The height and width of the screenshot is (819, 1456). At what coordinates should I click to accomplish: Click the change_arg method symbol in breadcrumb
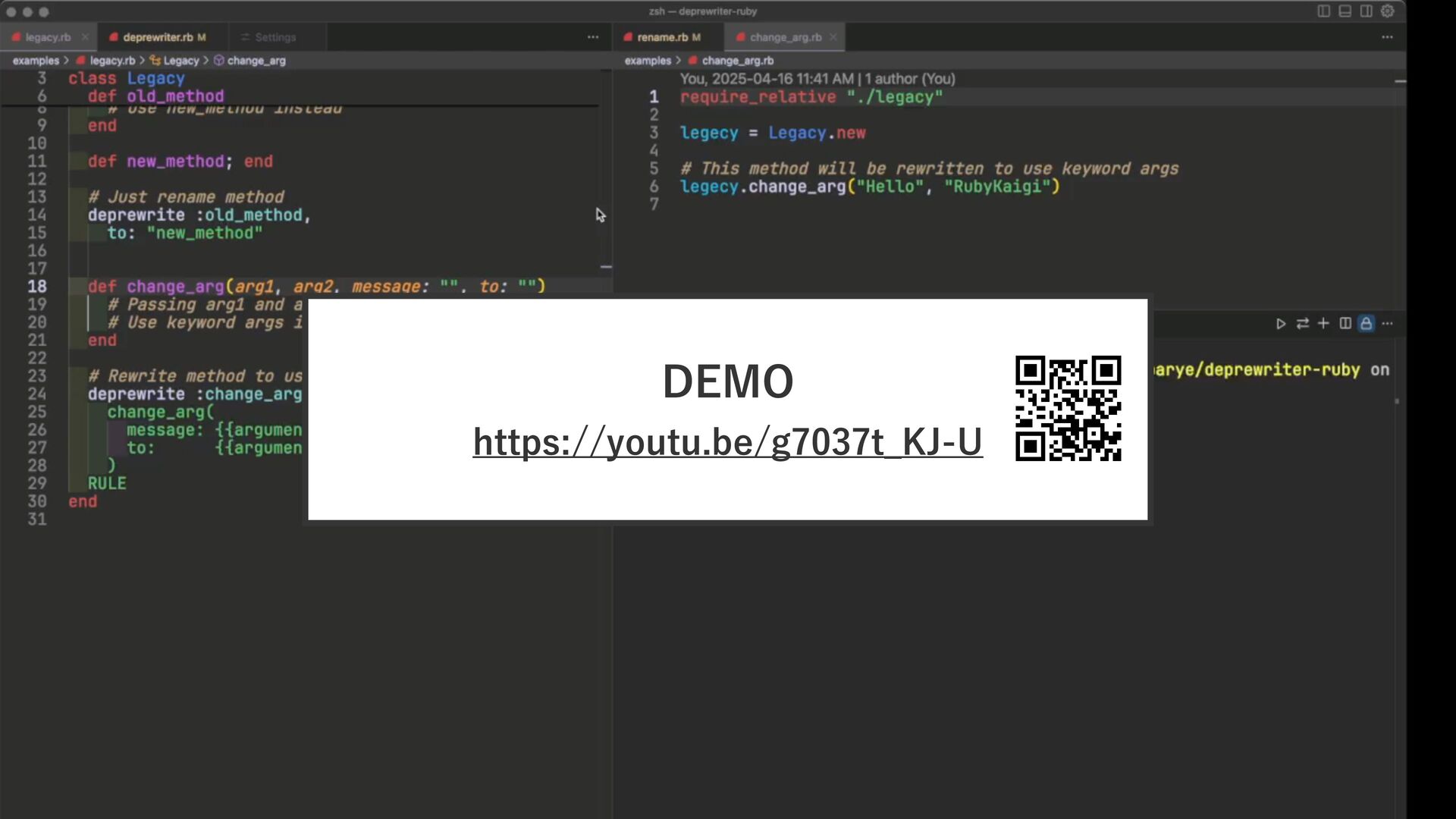point(256,61)
